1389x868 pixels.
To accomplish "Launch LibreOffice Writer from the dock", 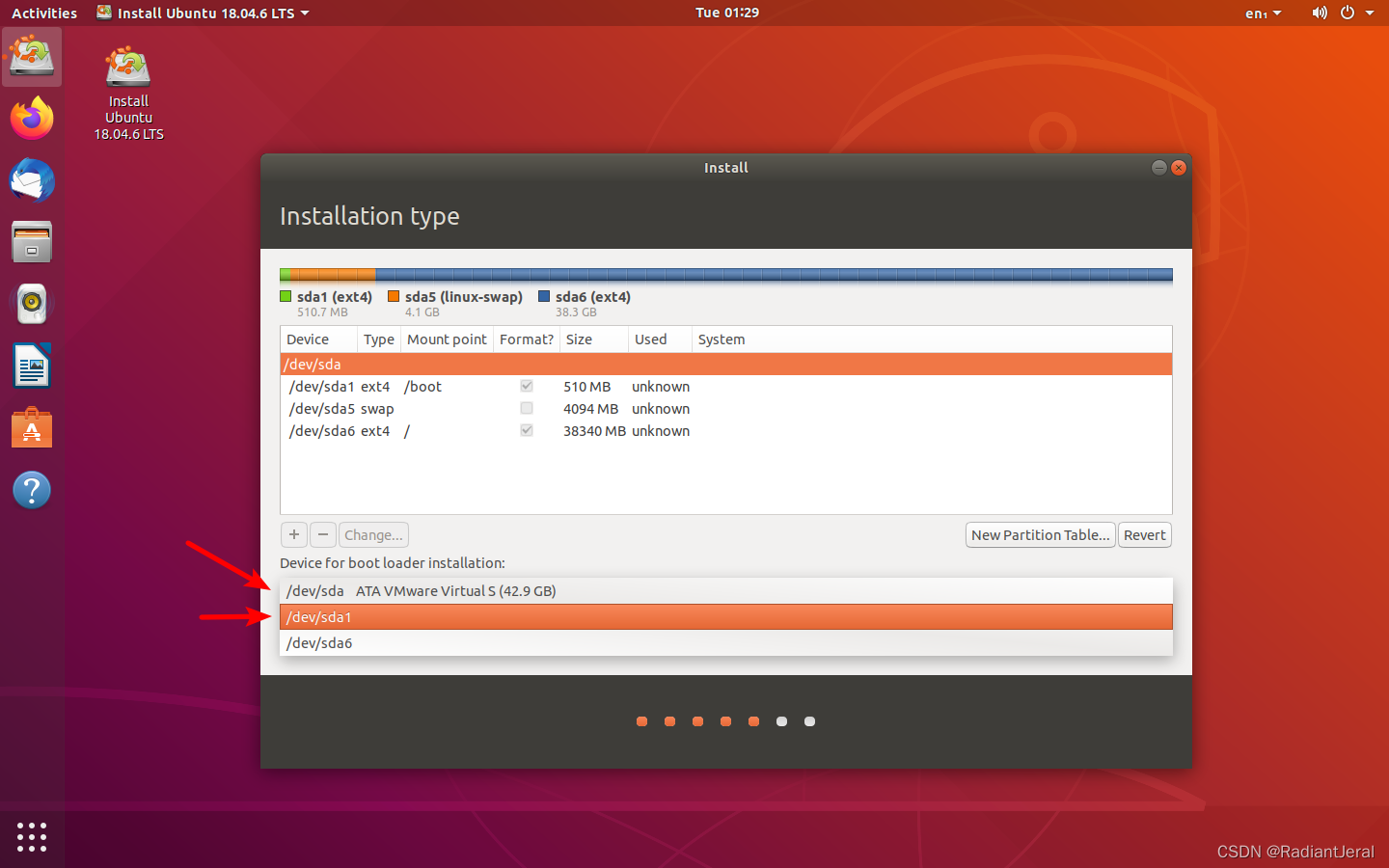I will click(x=32, y=366).
